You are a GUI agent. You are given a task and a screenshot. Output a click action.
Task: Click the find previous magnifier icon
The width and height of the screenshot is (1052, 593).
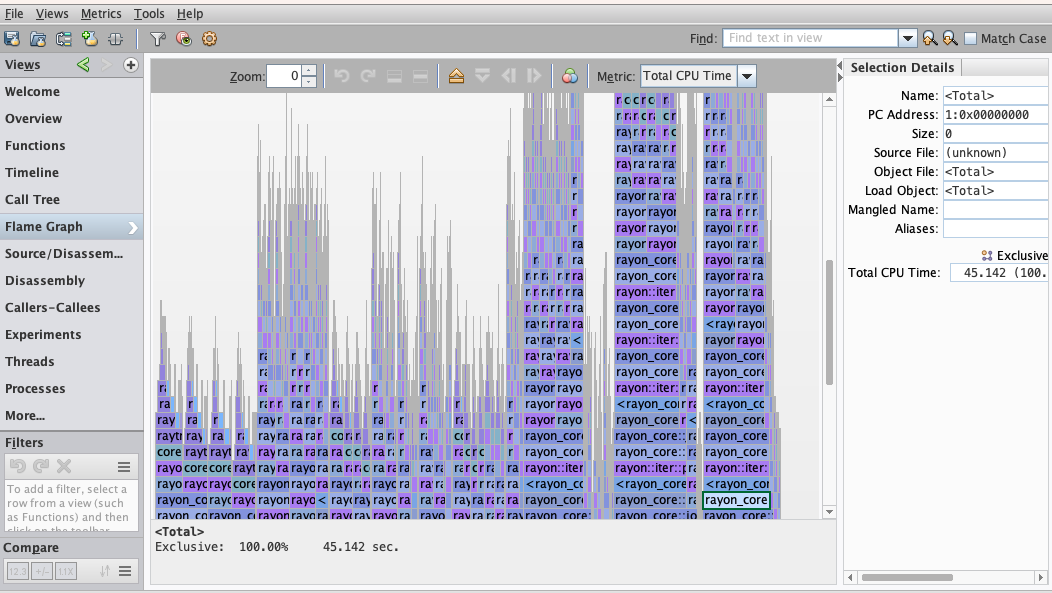click(x=930, y=38)
